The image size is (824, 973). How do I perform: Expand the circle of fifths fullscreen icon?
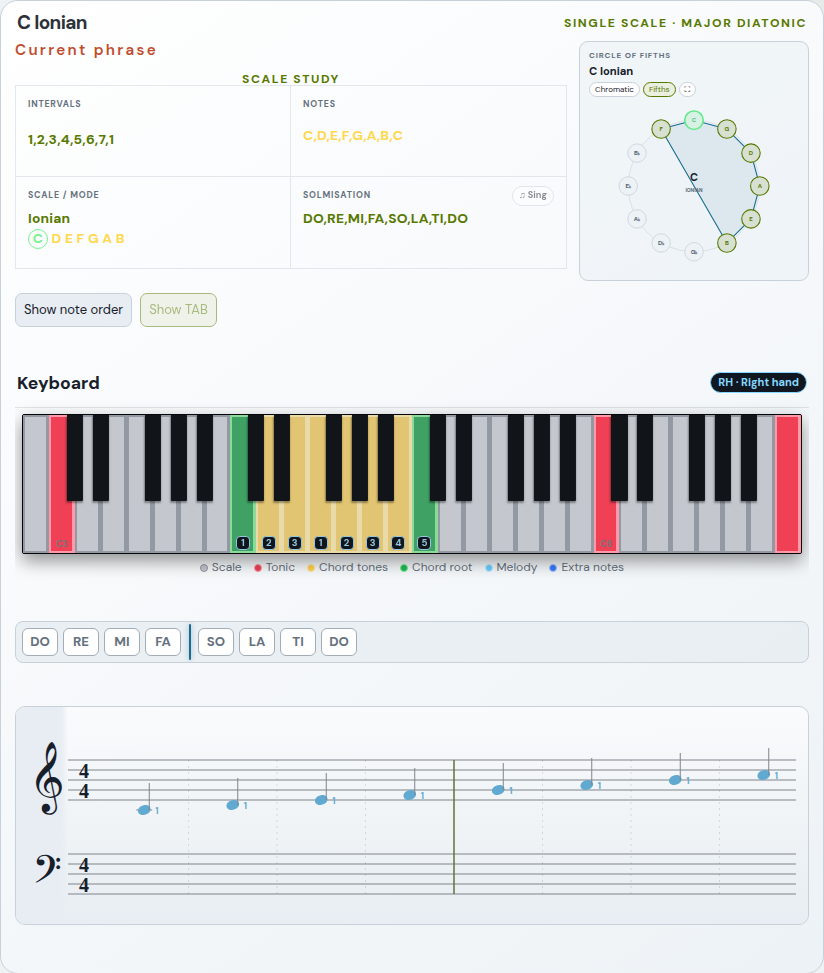[x=687, y=89]
